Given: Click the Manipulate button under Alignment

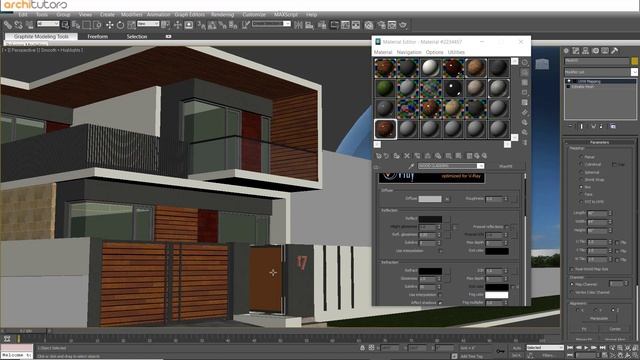Looking at the screenshot, I should pyautogui.click(x=599, y=318).
